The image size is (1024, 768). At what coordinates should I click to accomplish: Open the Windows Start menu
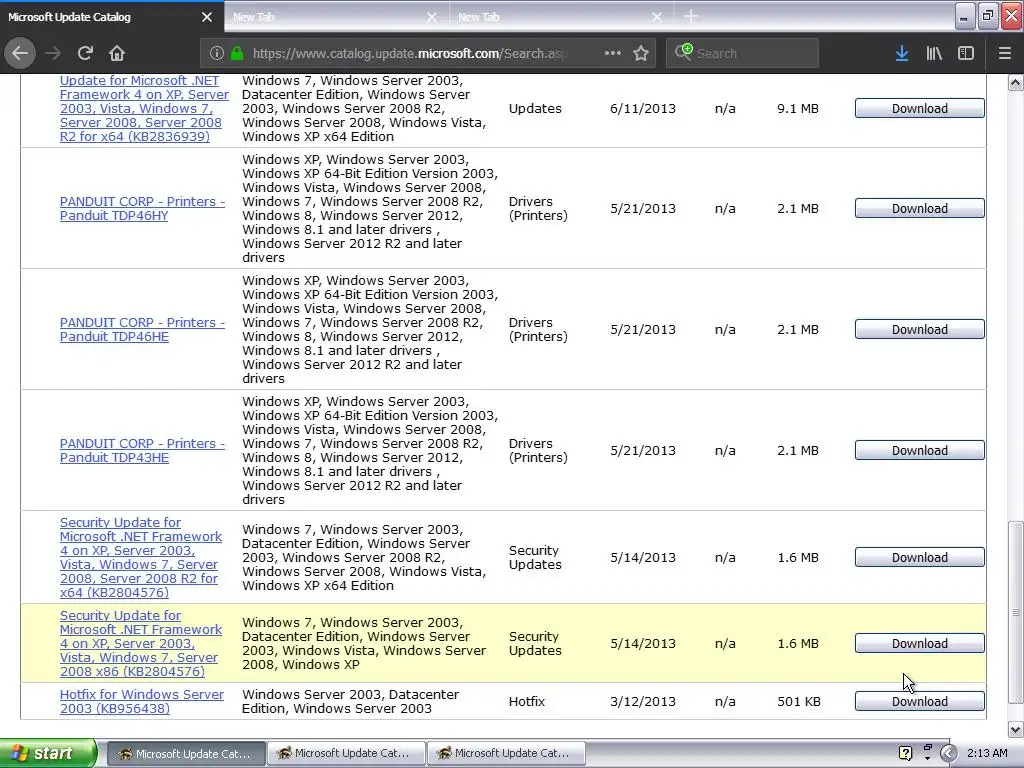click(47, 753)
